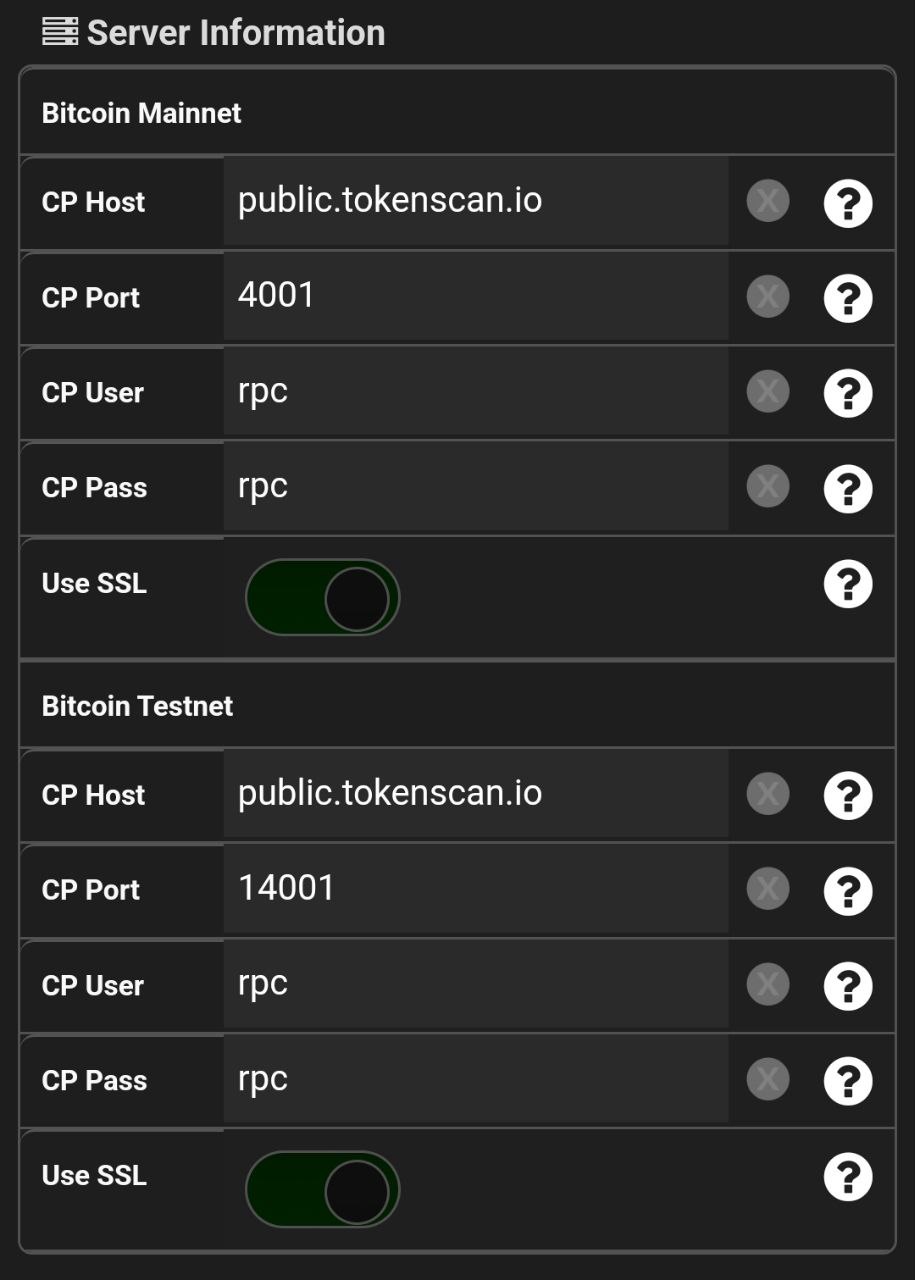Select the Testnet CP User input

pos(476,984)
